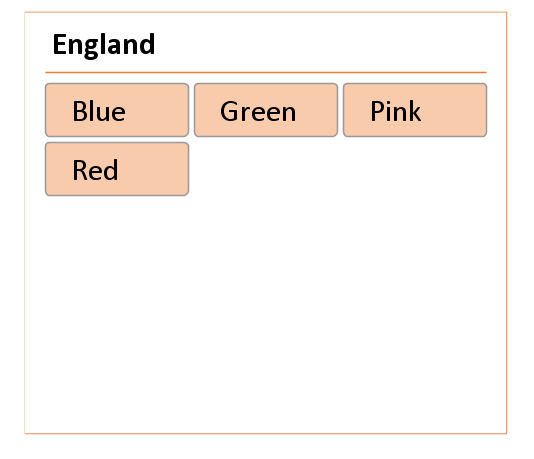Click the slicer's outer orange border
Viewport: 534px width, 459px height.
click(507, 223)
